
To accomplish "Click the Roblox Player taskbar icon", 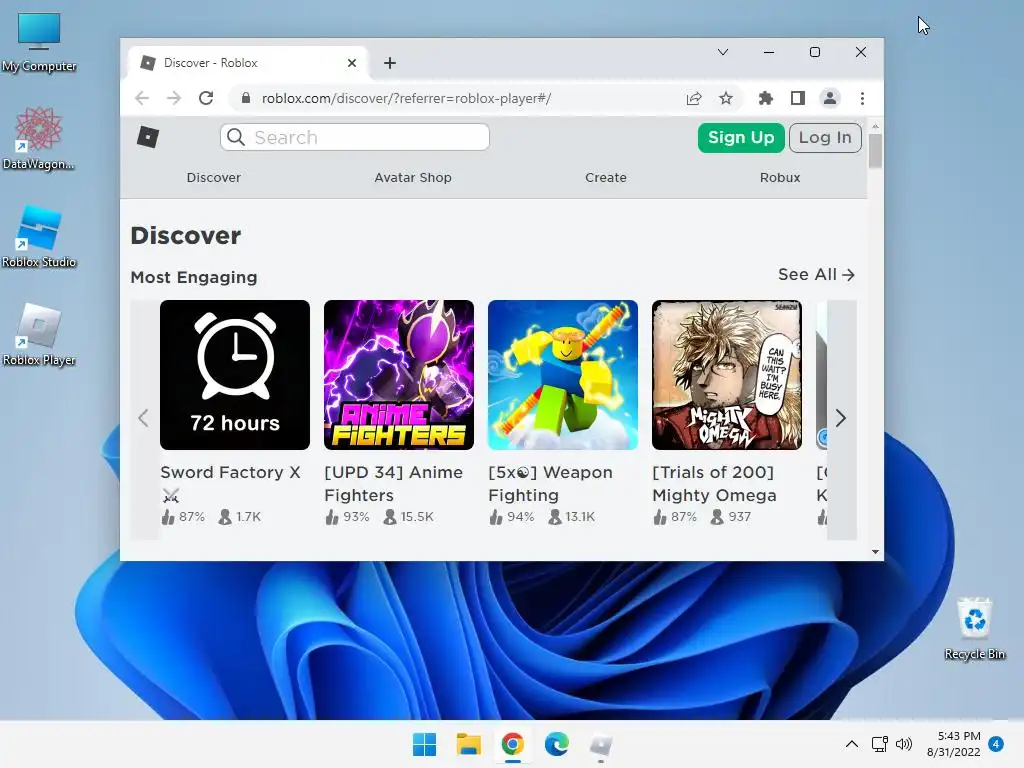I will click(601, 744).
